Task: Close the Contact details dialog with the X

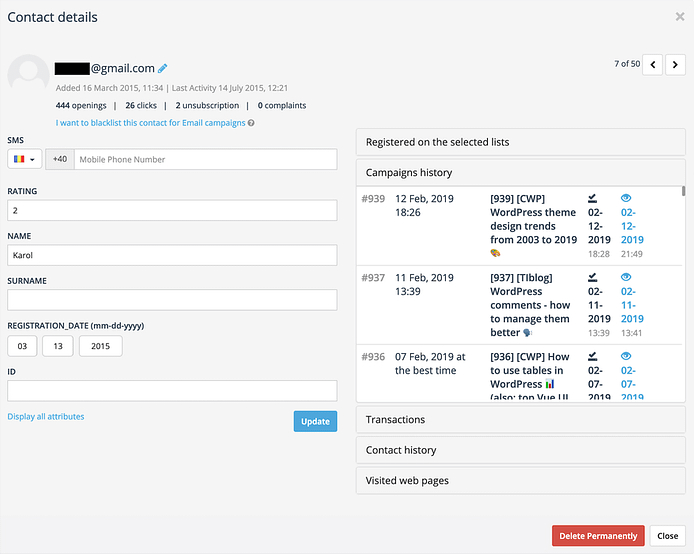Action: 680,16
